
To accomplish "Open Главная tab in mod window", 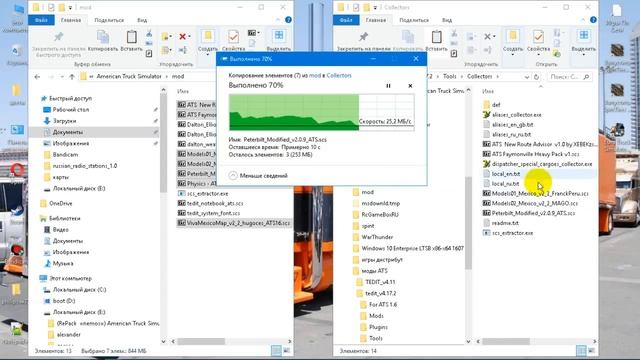I will (71, 20).
